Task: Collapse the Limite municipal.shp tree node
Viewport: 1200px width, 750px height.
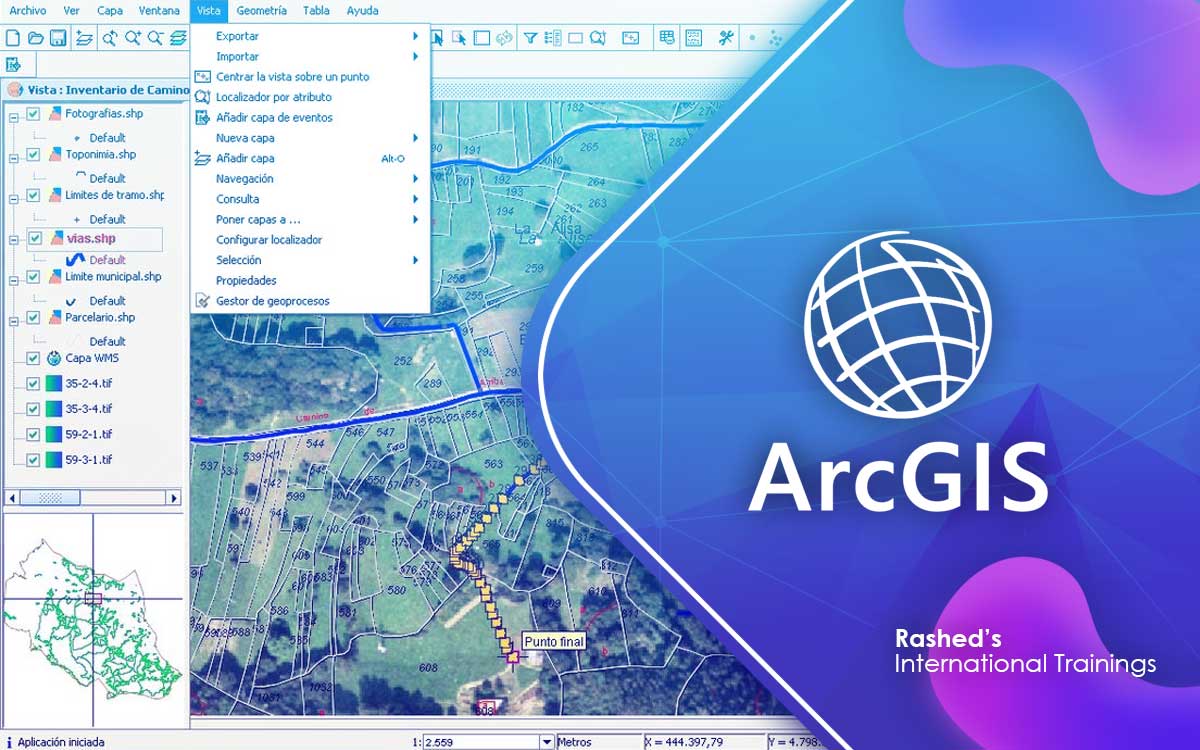Action: 14,280
